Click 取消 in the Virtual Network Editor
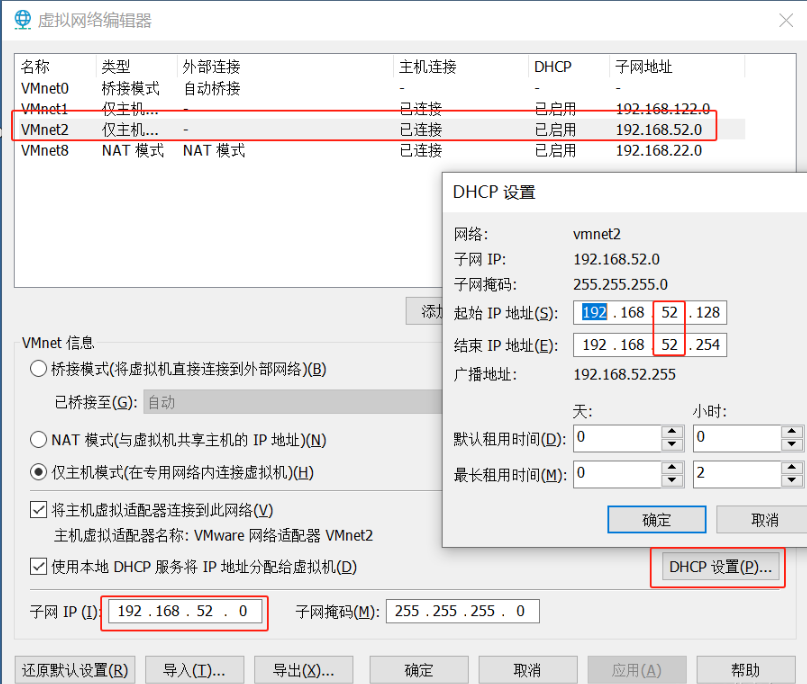 click(x=528, y=670)
